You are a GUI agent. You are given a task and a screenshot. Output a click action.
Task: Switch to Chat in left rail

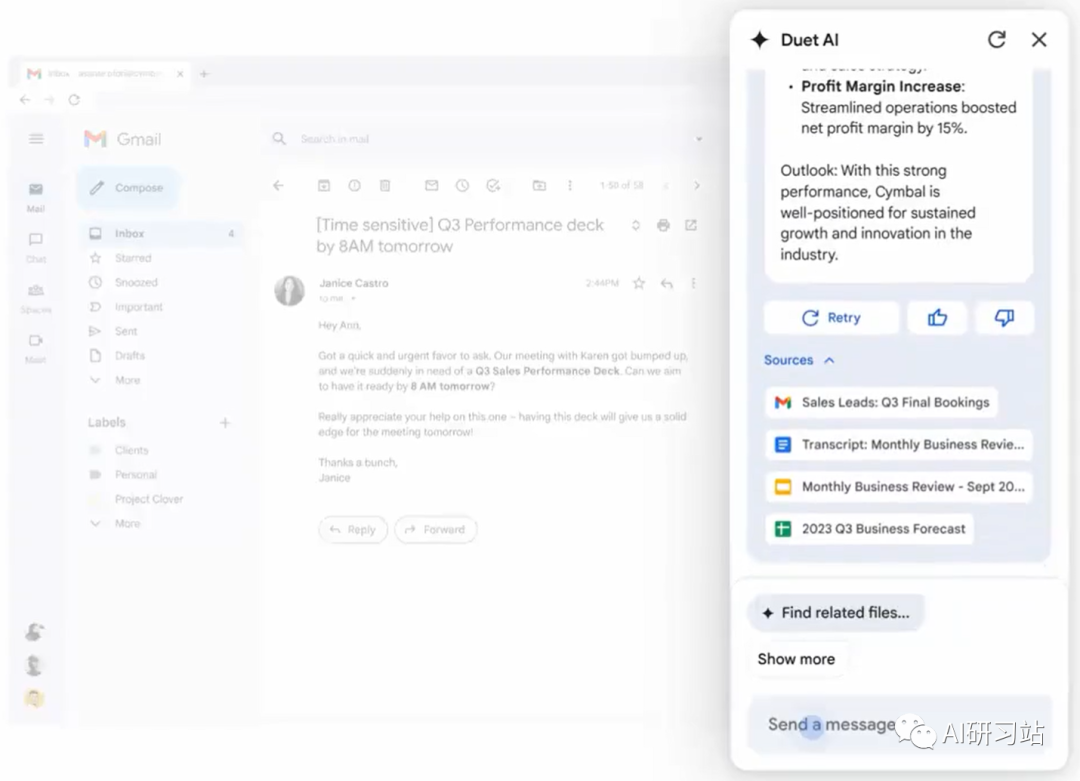pos(36,247)
